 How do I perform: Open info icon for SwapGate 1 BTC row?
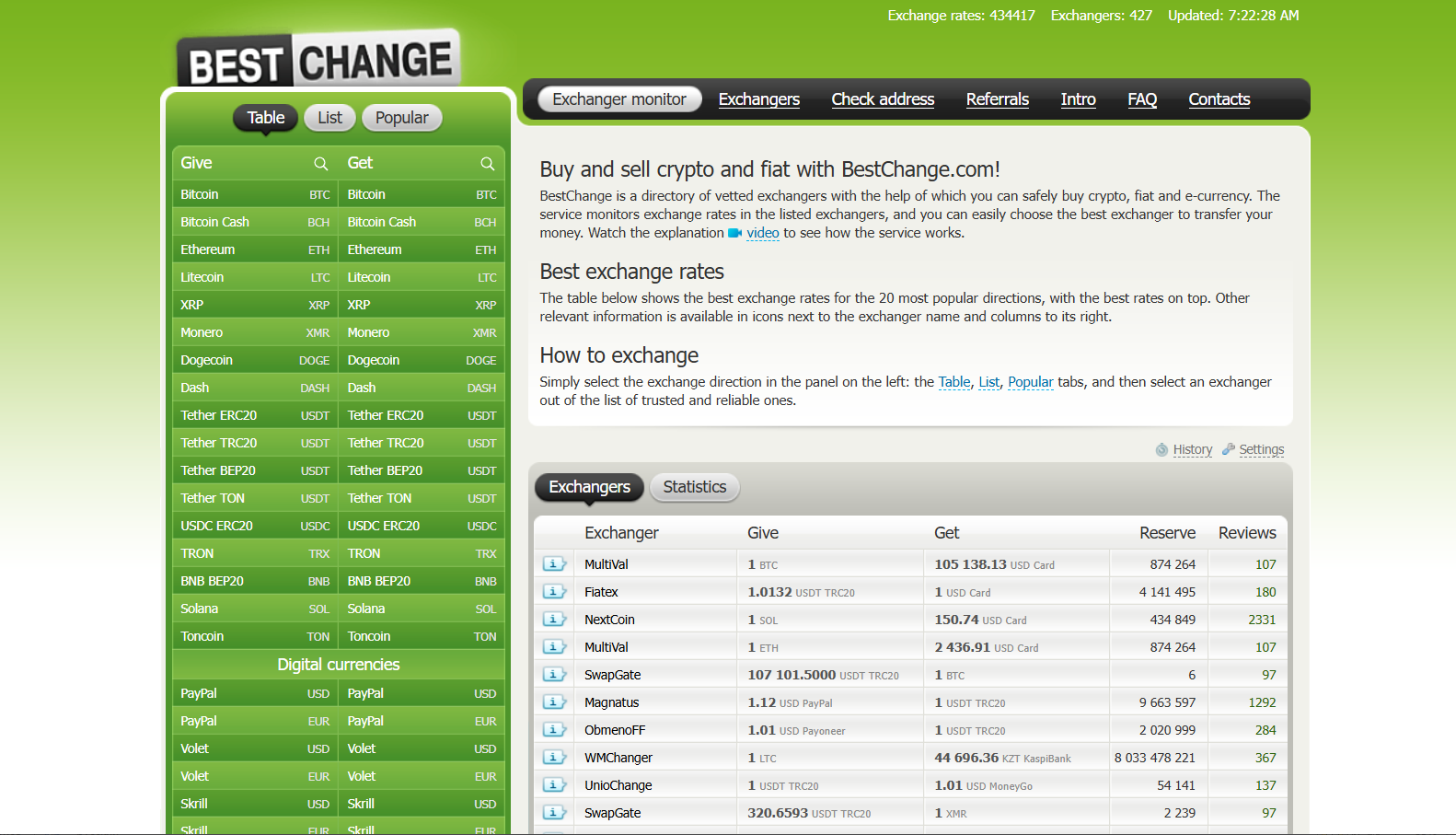pyautogui.click(x=554, y=675)
